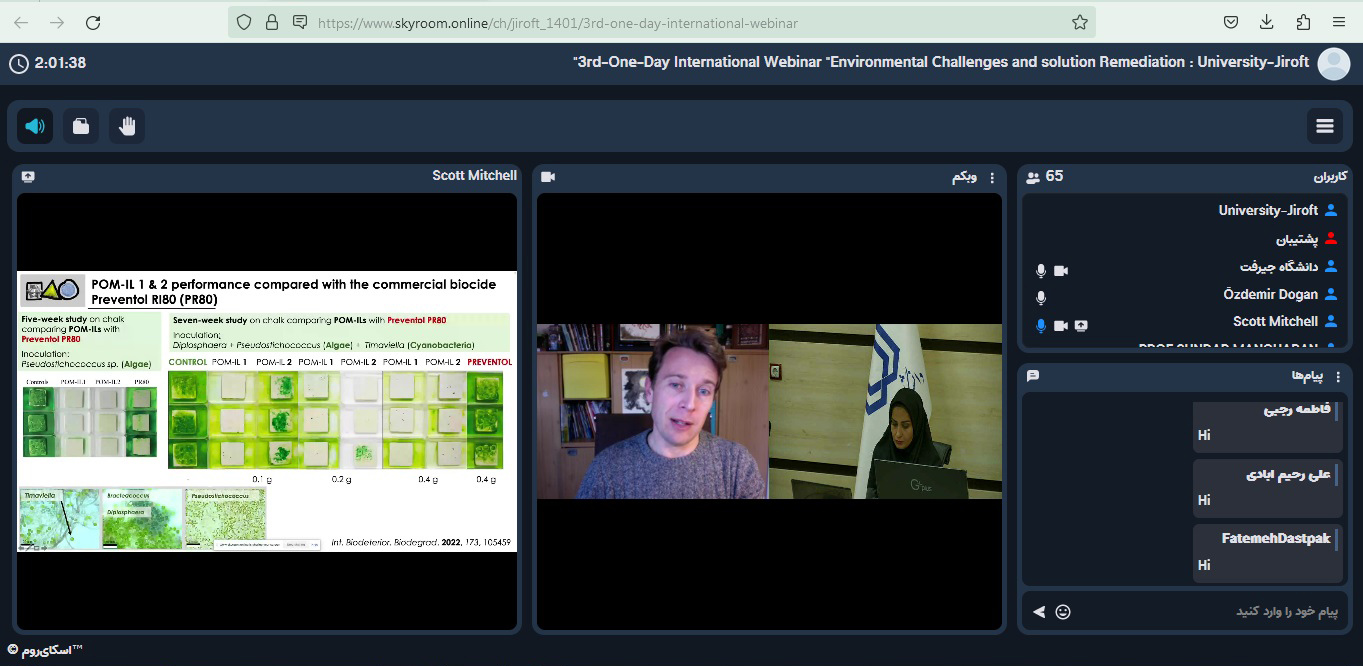Screen dimensions: 1363x666
Task: Click the skyroom.online URL address bar
Action: (661, 22)
